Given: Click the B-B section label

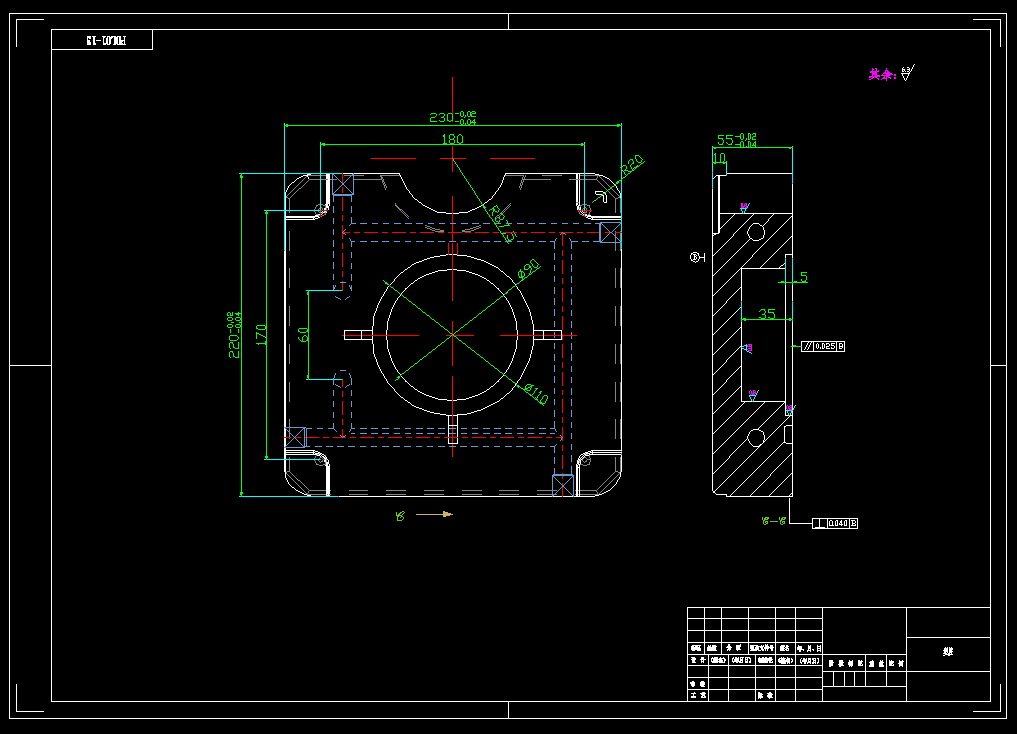Looking at the screenshot, I should pyautogui.click(x=774, y=521).
